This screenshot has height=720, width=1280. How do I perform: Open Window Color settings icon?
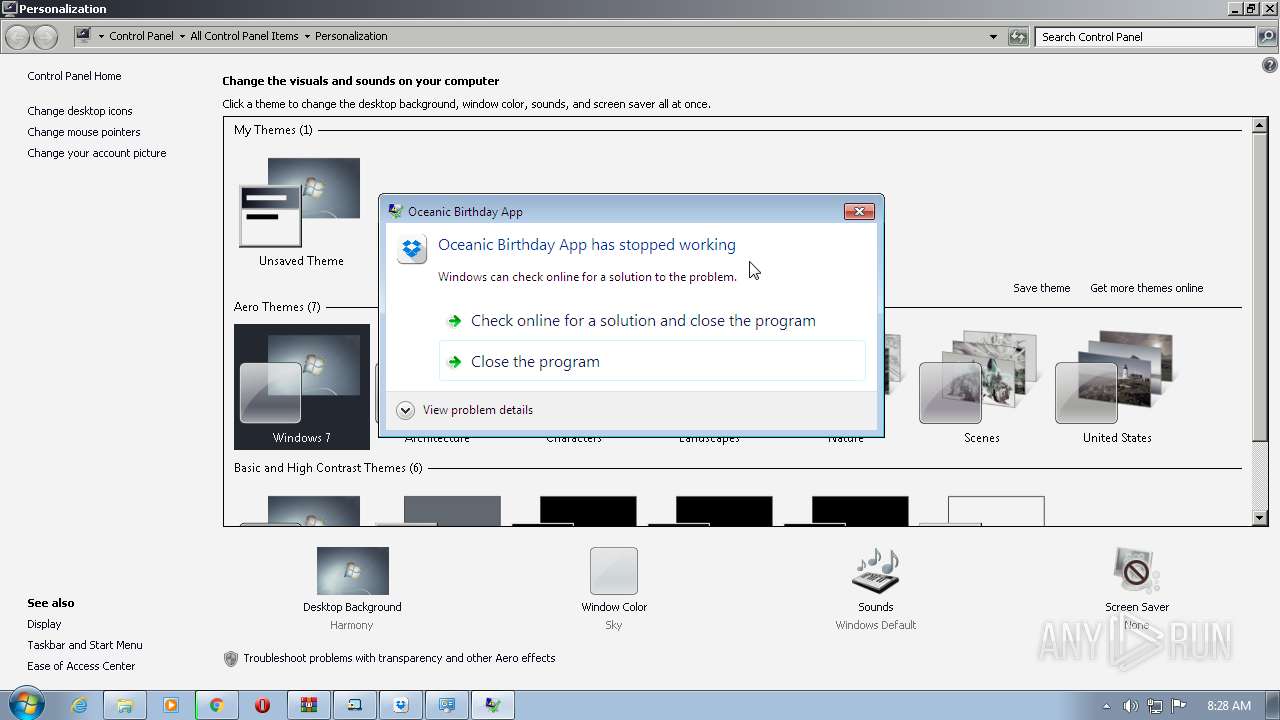click(x=614, y=571)
